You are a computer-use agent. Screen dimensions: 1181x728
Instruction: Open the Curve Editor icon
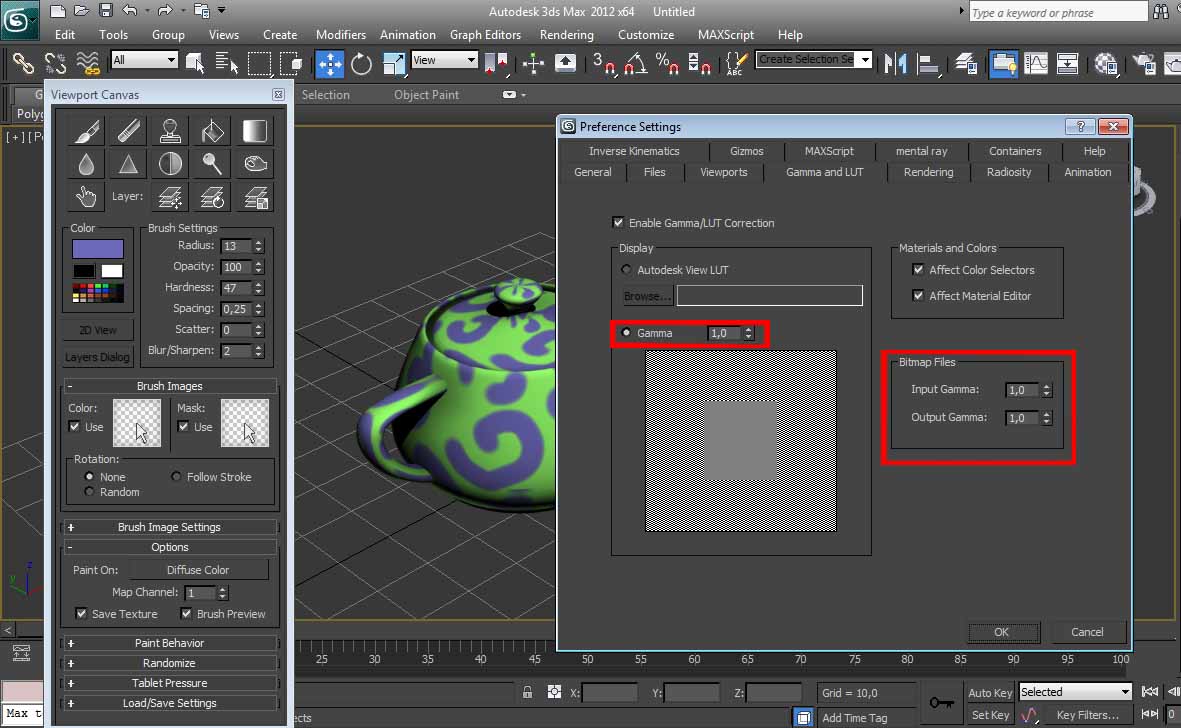[1036, 63]
